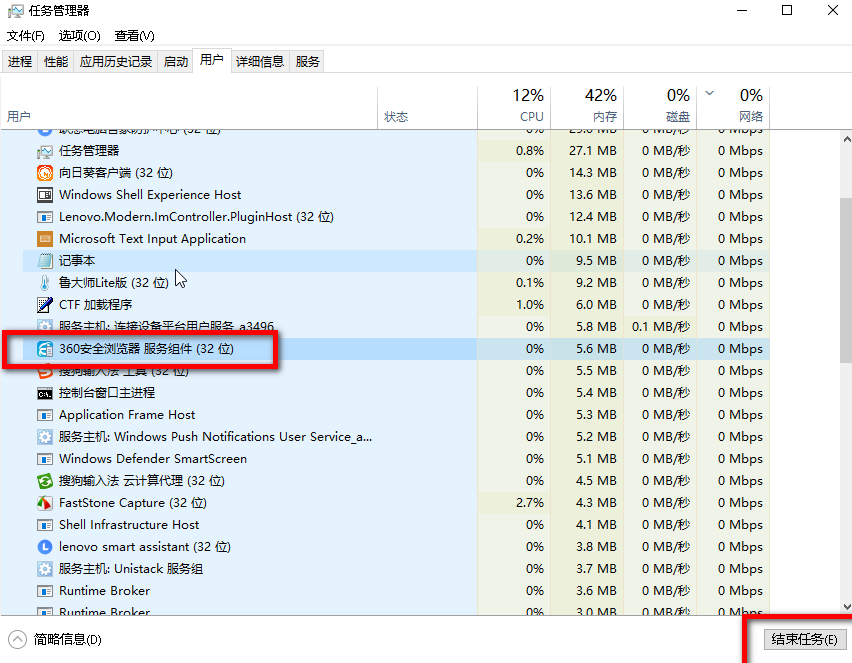Image resolution: width=852 pixels, height=663 pixels.
Task: Select the 用户 tab
Action: (211, 60)
